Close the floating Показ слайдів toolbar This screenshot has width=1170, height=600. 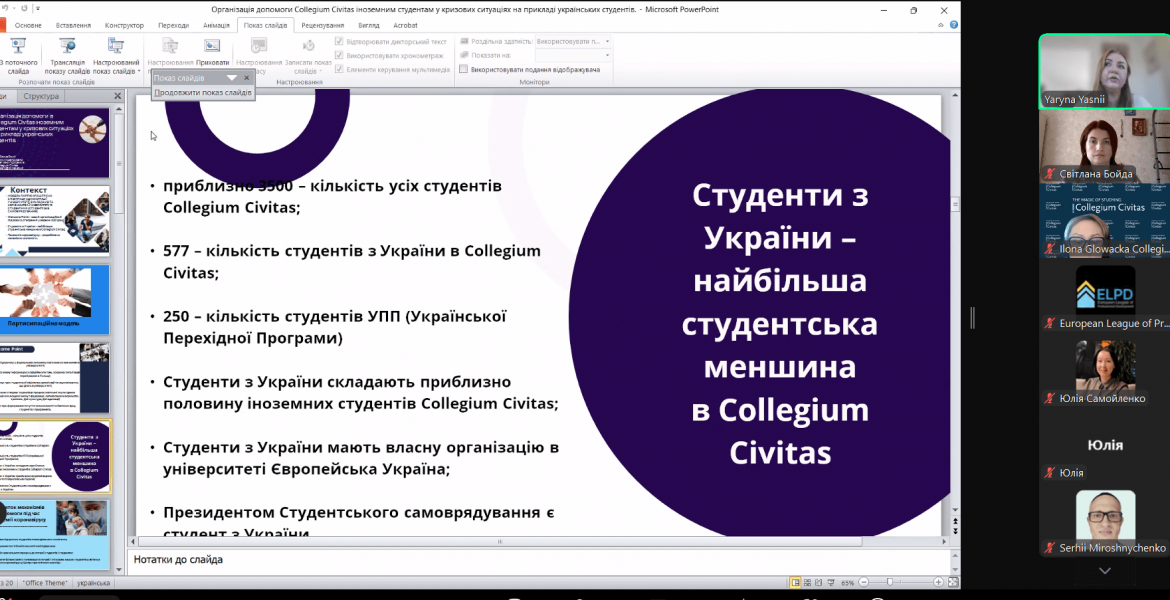247,78
